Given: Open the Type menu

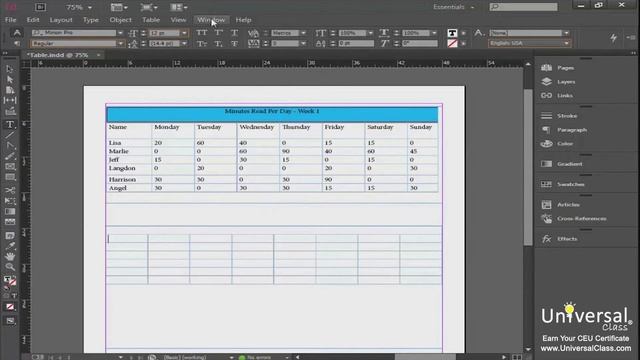Looking at the screenshot, I should tap(91, 20).
